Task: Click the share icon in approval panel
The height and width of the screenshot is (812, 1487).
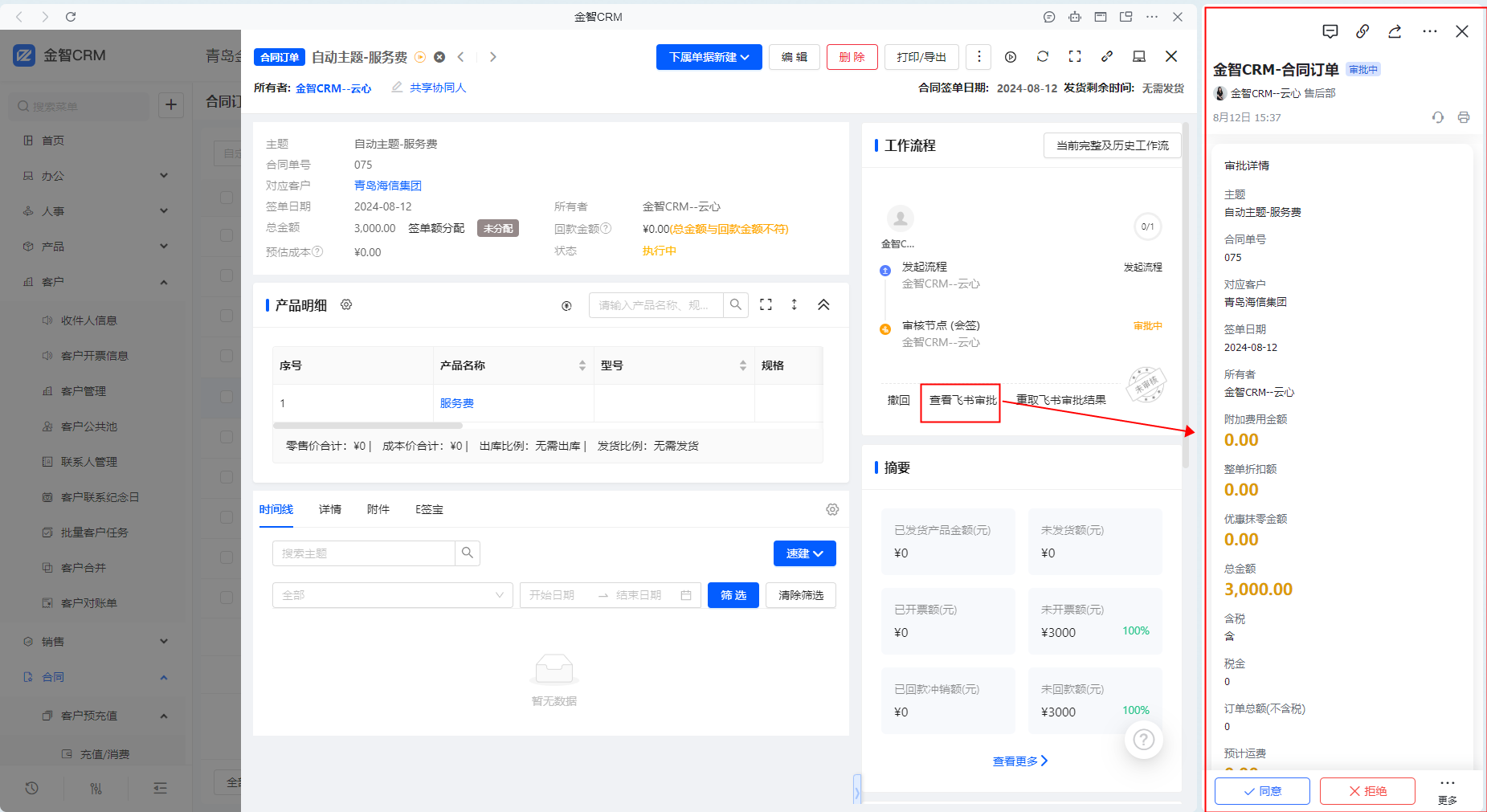Action: coord(1395,31)
